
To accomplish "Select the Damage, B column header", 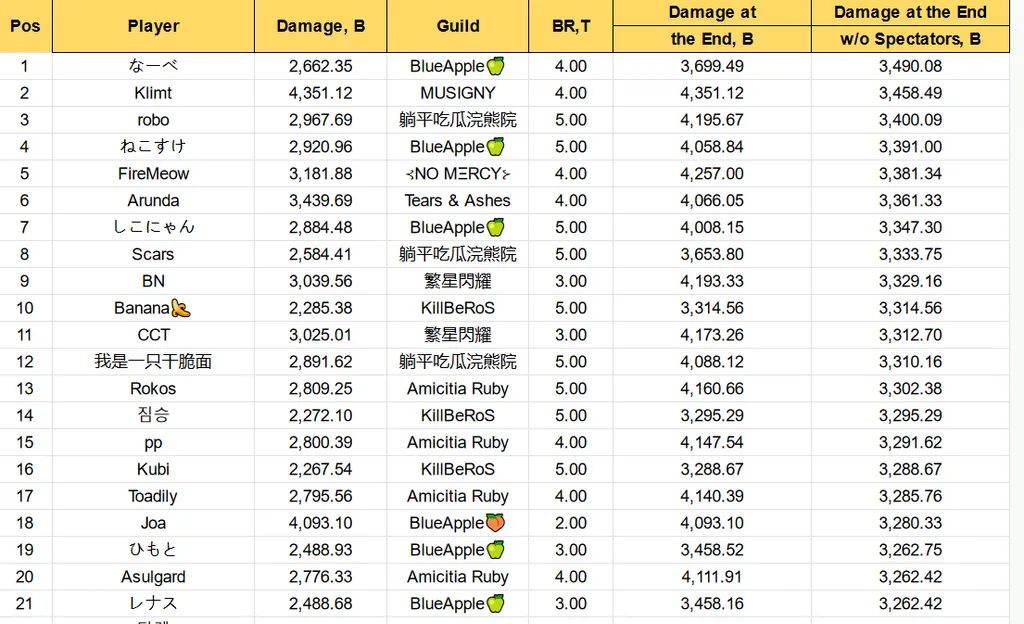I will 321,26.
